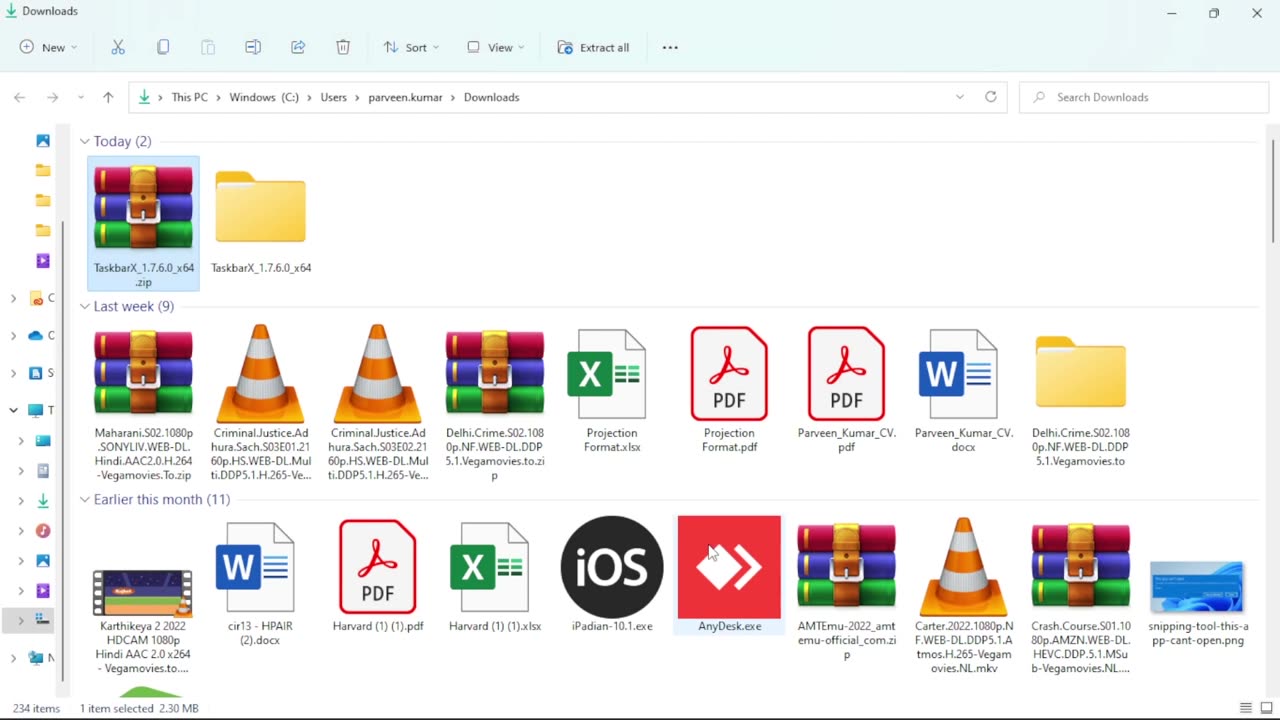1280x720 pixels.
Task: Open the View dropdown menu
Action: (x=495, y=47)
